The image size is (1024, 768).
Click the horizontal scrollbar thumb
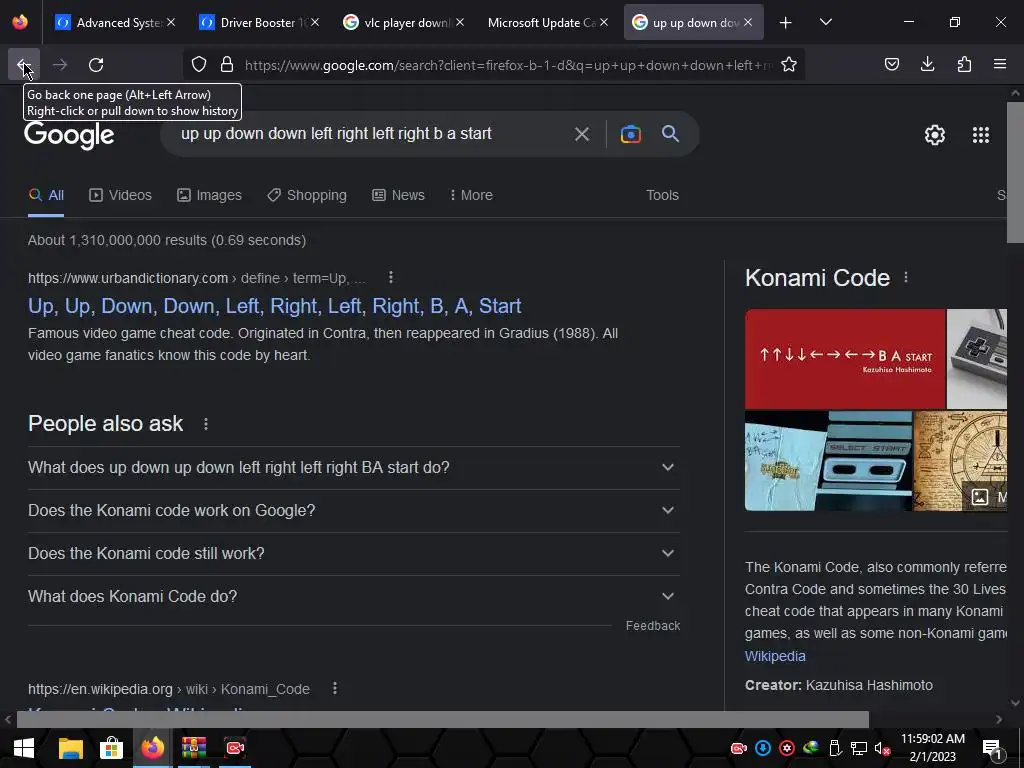point(442,719)
